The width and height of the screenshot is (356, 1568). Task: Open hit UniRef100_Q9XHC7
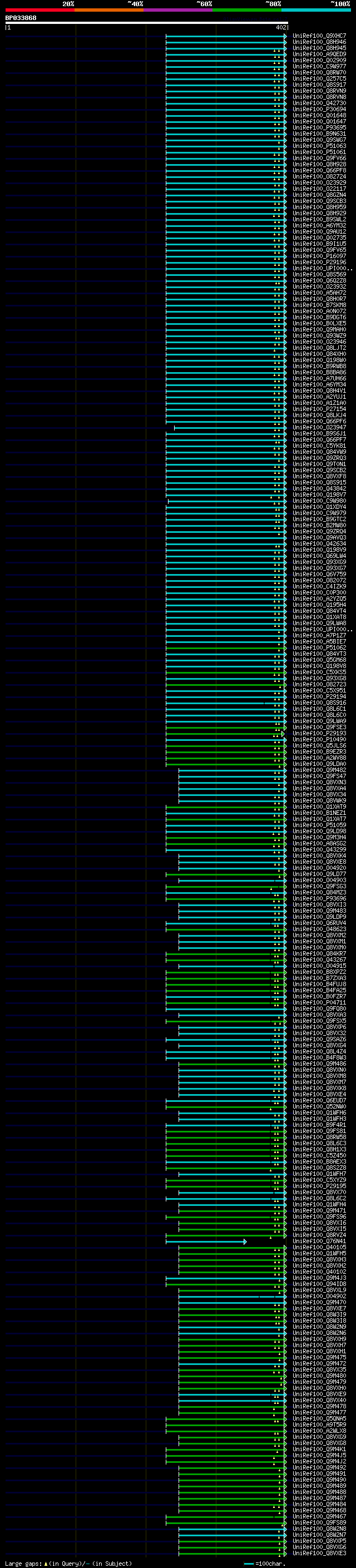pos(319,36)
